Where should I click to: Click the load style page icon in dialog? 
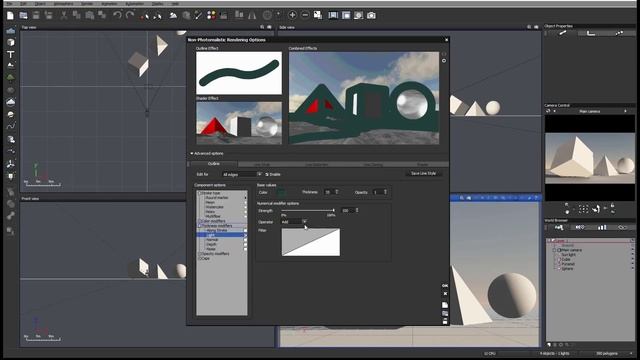pos(445,305)
